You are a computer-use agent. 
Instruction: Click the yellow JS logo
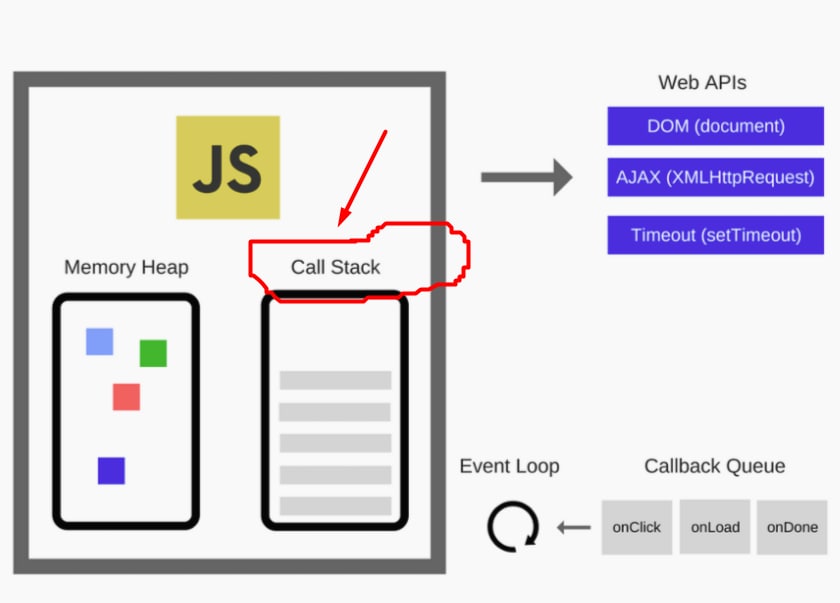click(228, 167)
